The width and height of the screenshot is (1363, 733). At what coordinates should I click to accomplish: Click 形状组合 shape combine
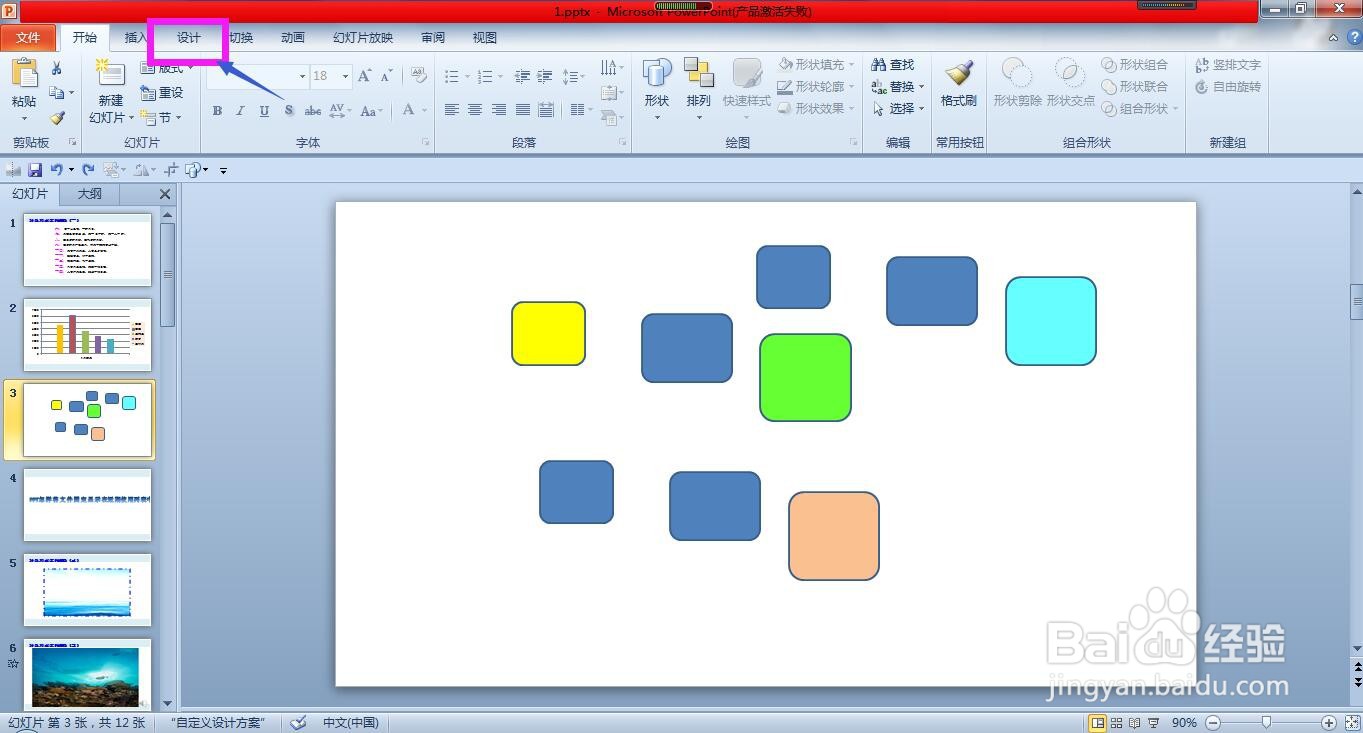pyautogui.click(x=1135, y=65)
